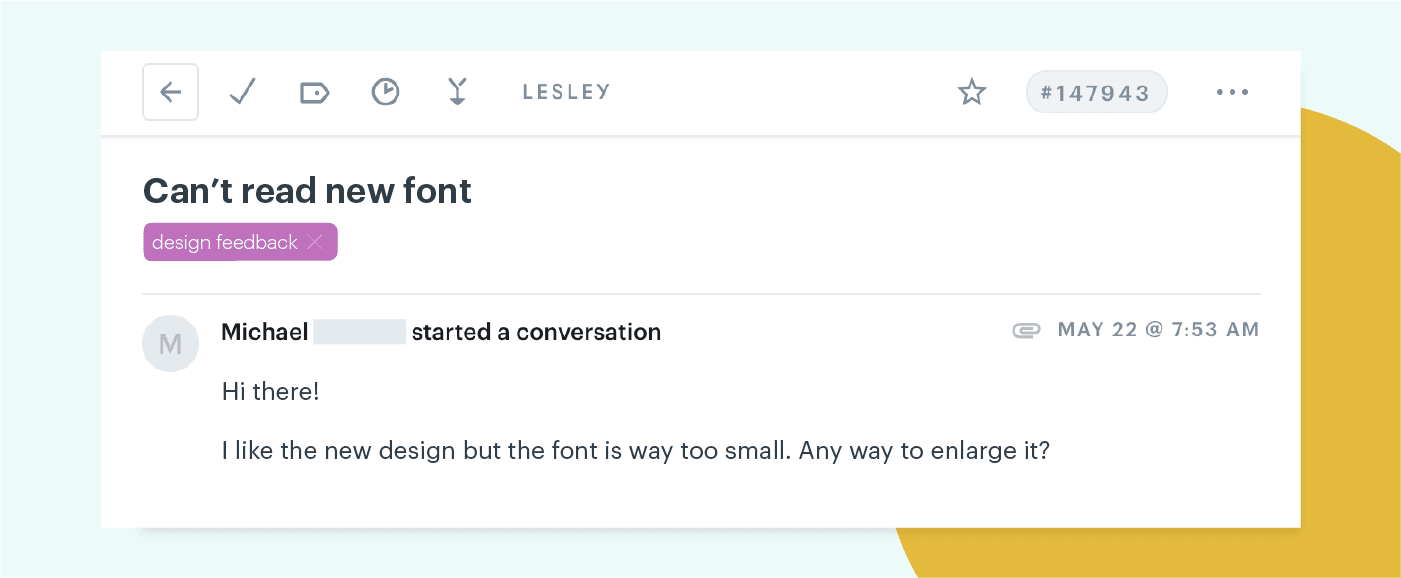The image size is (1401, 578).
Task: Click the paperclip attachment icon
Action: click(1026, 329)
